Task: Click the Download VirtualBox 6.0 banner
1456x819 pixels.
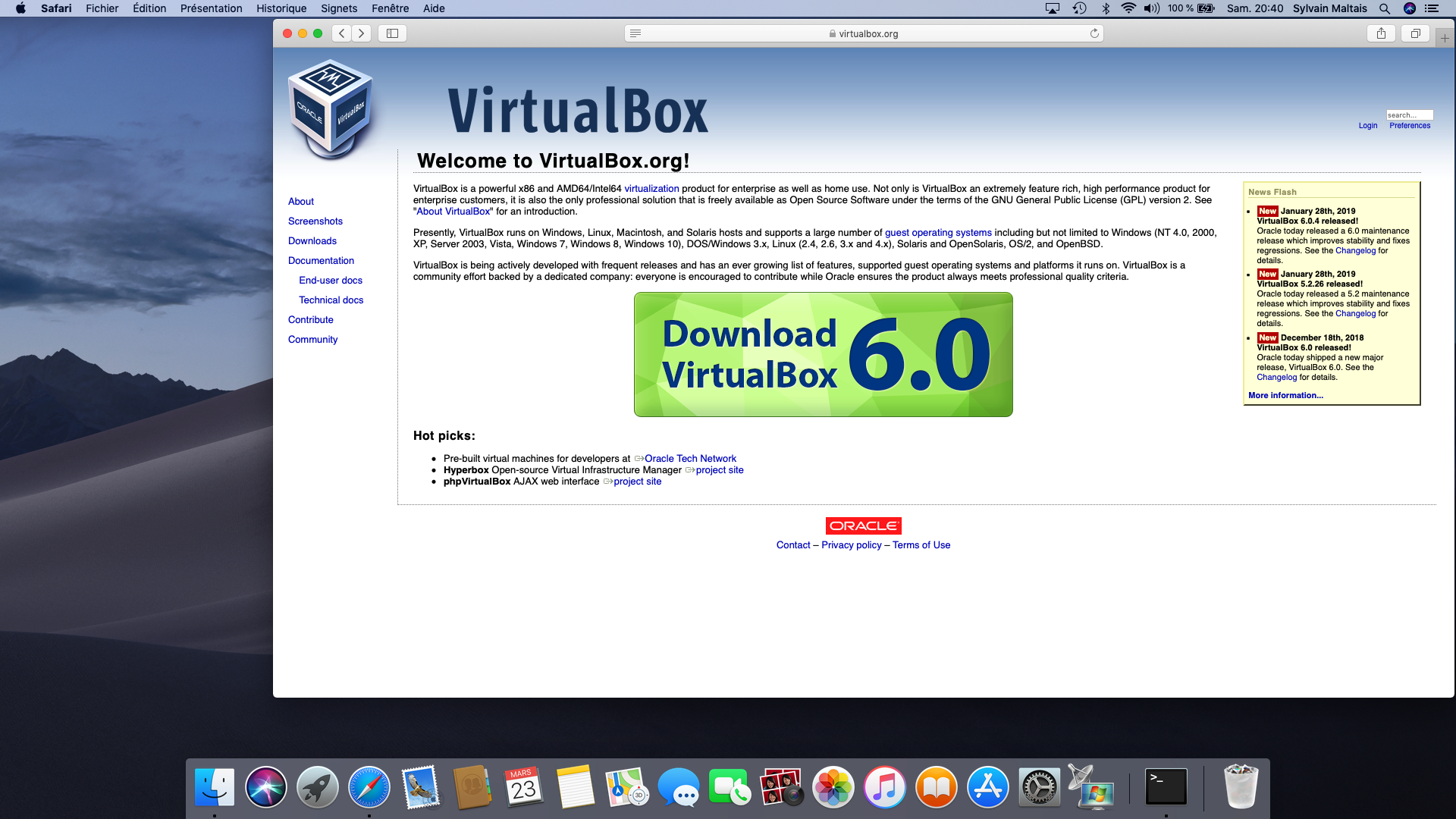Action: (823, 354)
